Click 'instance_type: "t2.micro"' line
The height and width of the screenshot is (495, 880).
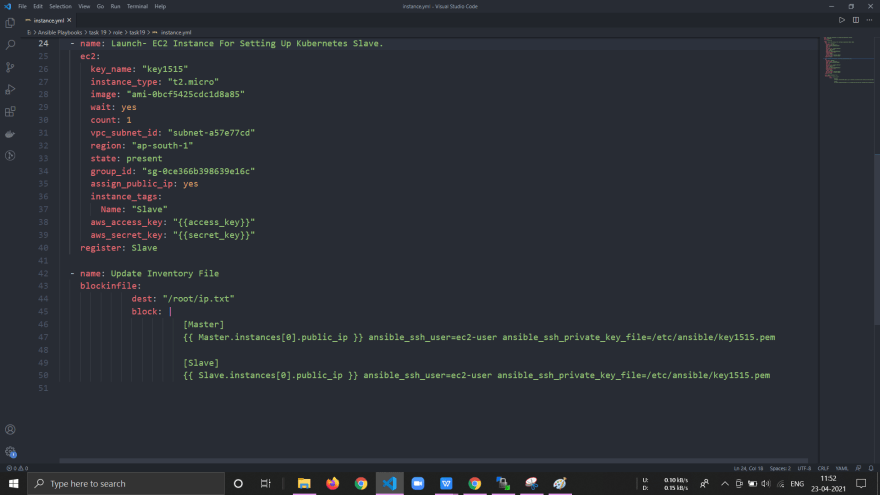click(x=154, y=82)
